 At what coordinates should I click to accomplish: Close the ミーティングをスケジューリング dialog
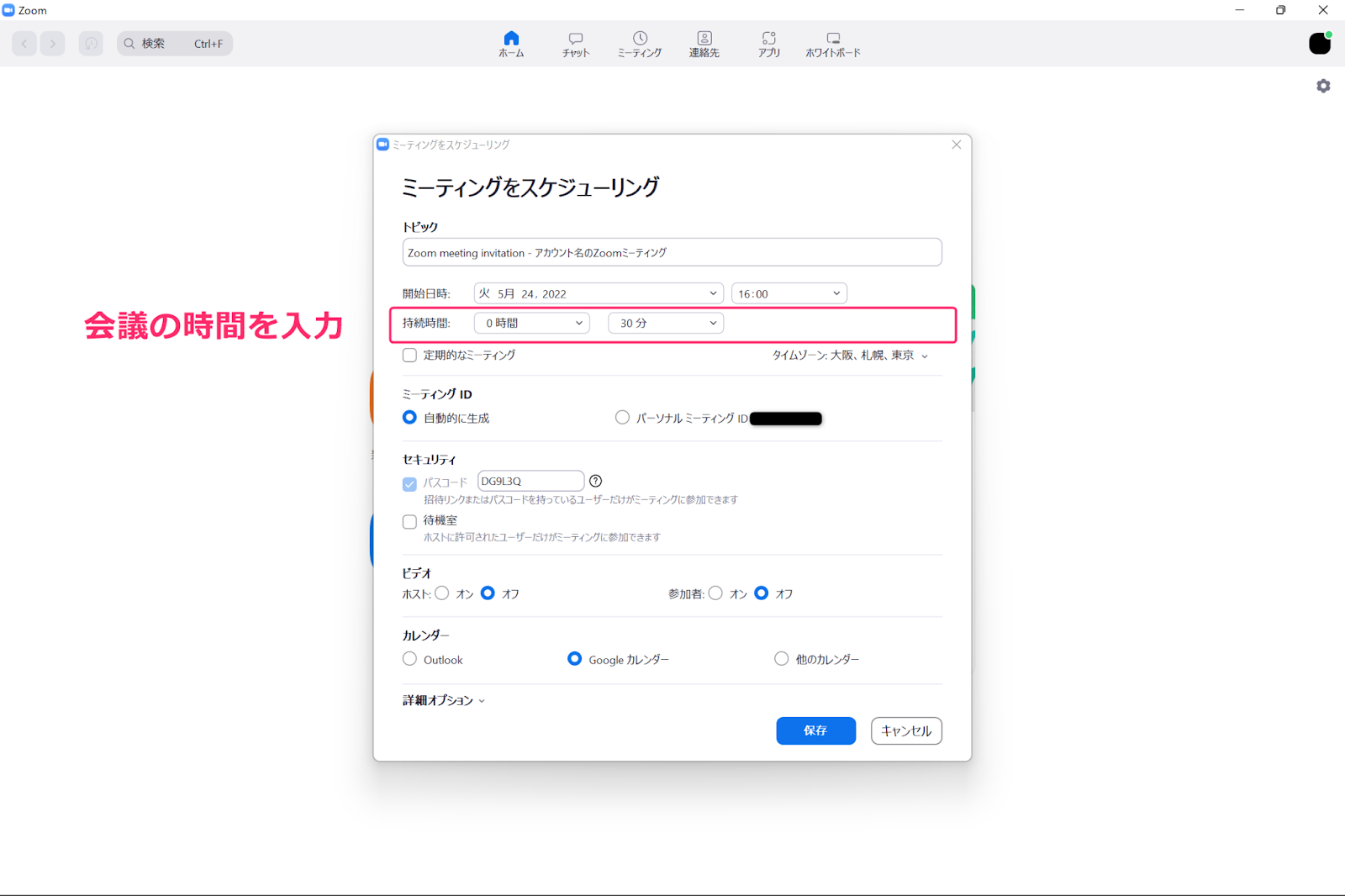pyautogui.click(x=956, y=145)
